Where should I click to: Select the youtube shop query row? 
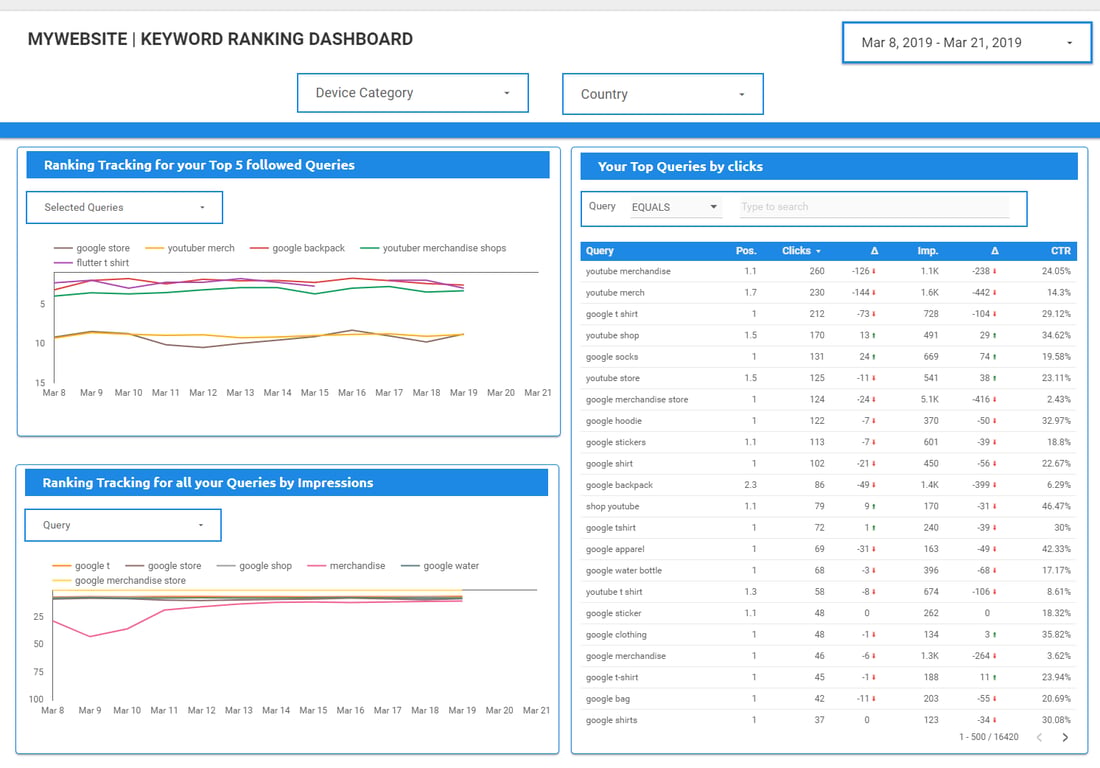click(829, 335)
